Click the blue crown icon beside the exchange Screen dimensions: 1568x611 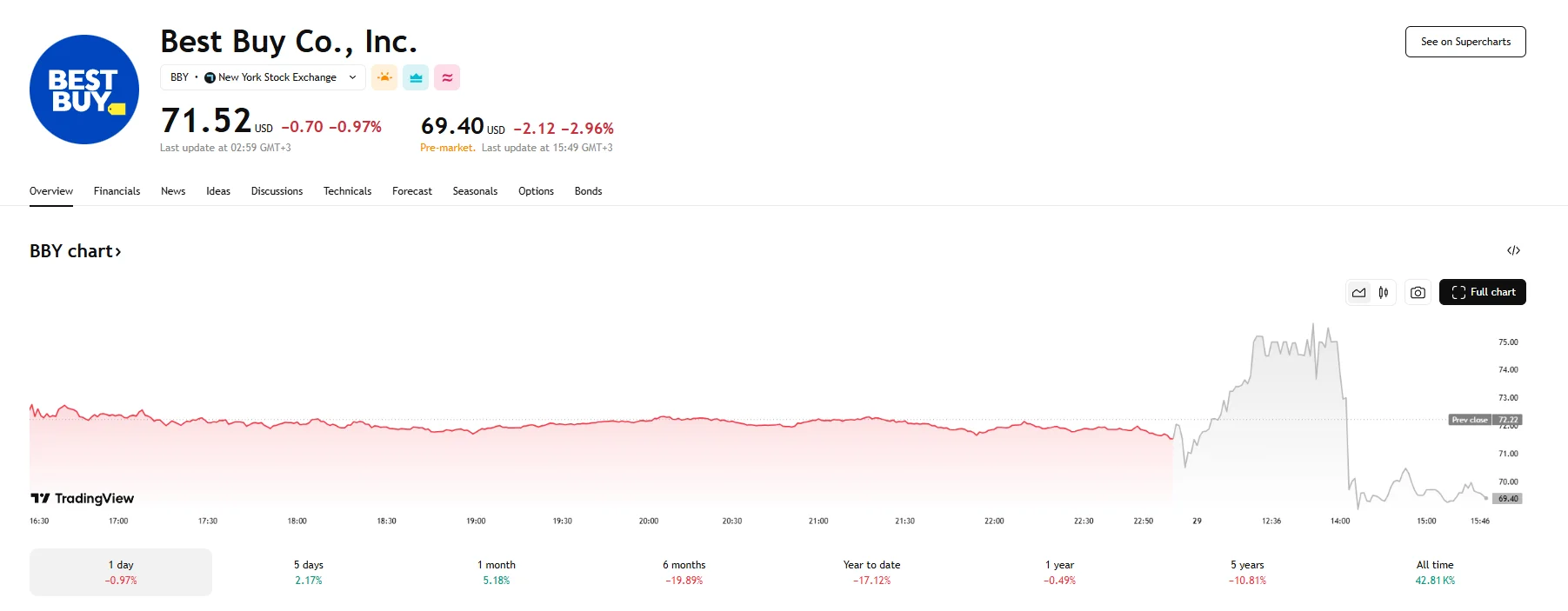click(416, 77)
